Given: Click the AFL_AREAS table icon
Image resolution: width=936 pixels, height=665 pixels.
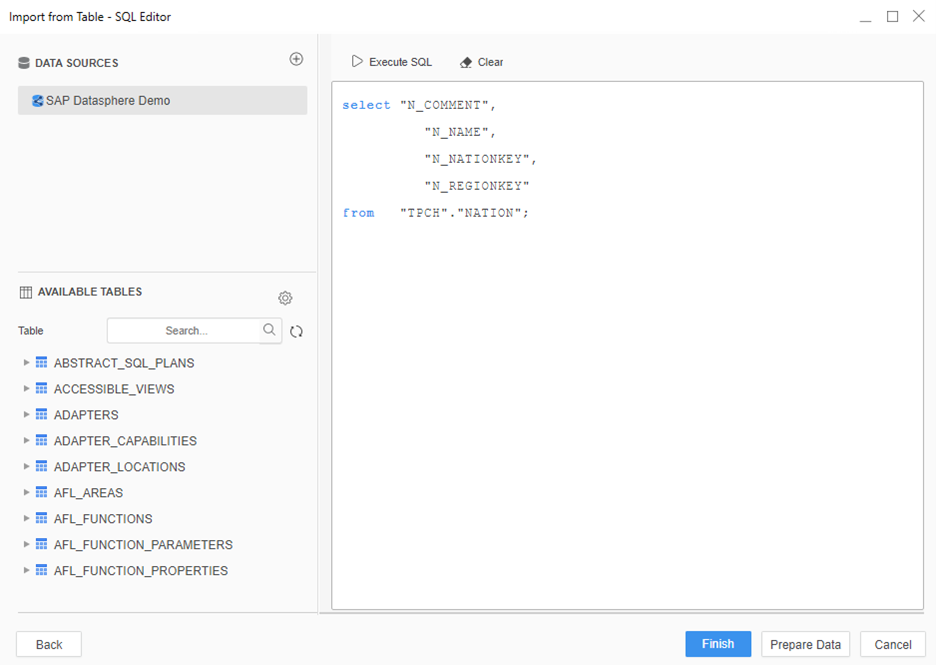Looking at the screenshot, I should pos(42,493).
